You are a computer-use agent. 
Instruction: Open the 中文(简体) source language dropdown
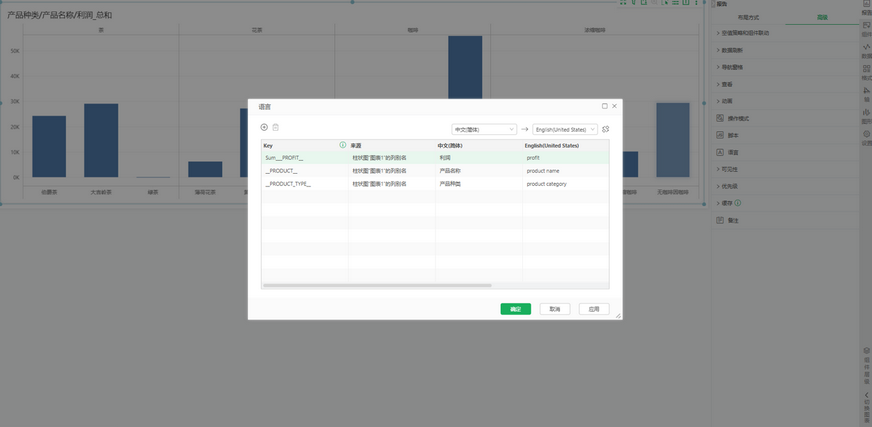pyautogui.click(x=484, y=129)
